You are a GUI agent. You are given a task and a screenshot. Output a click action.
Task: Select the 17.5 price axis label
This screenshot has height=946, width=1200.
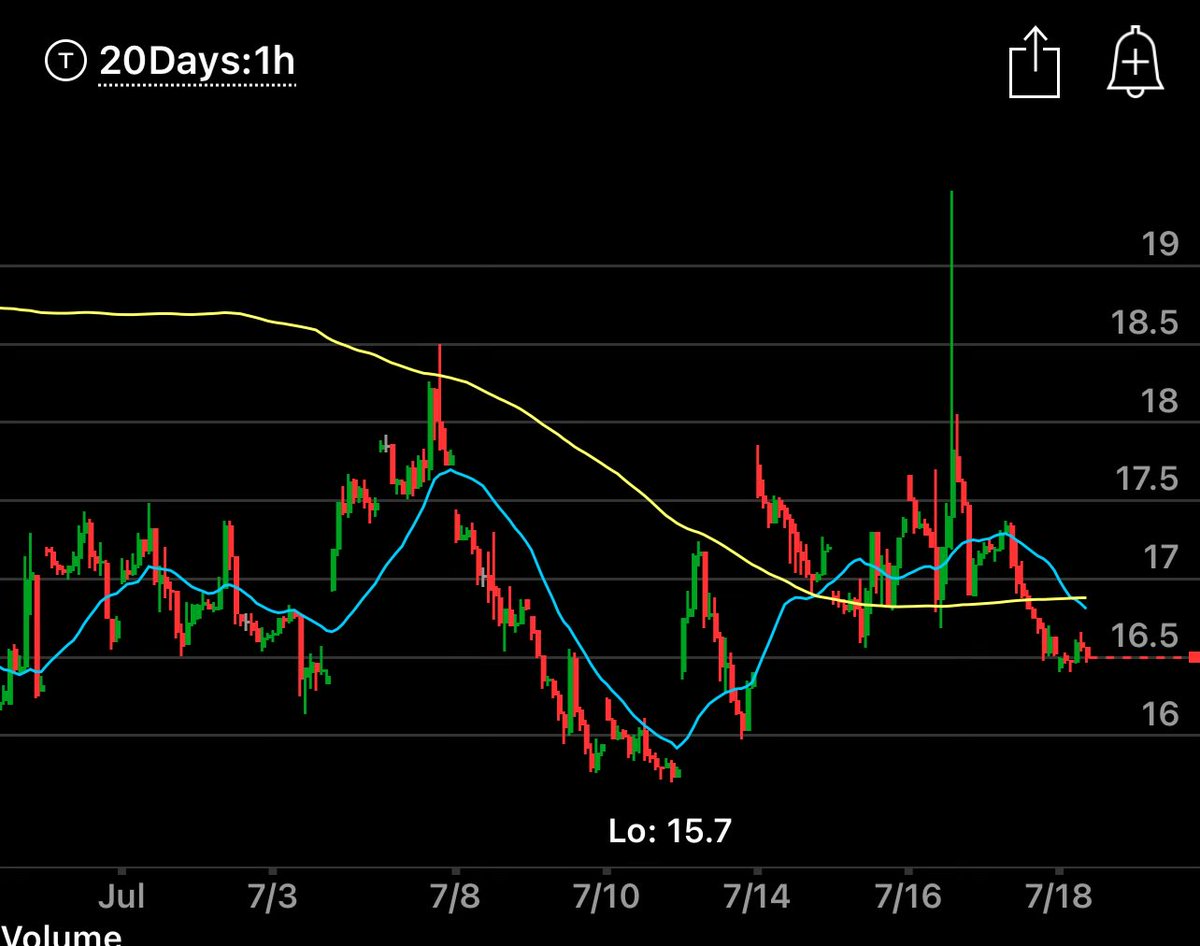tap(1145, 480)
